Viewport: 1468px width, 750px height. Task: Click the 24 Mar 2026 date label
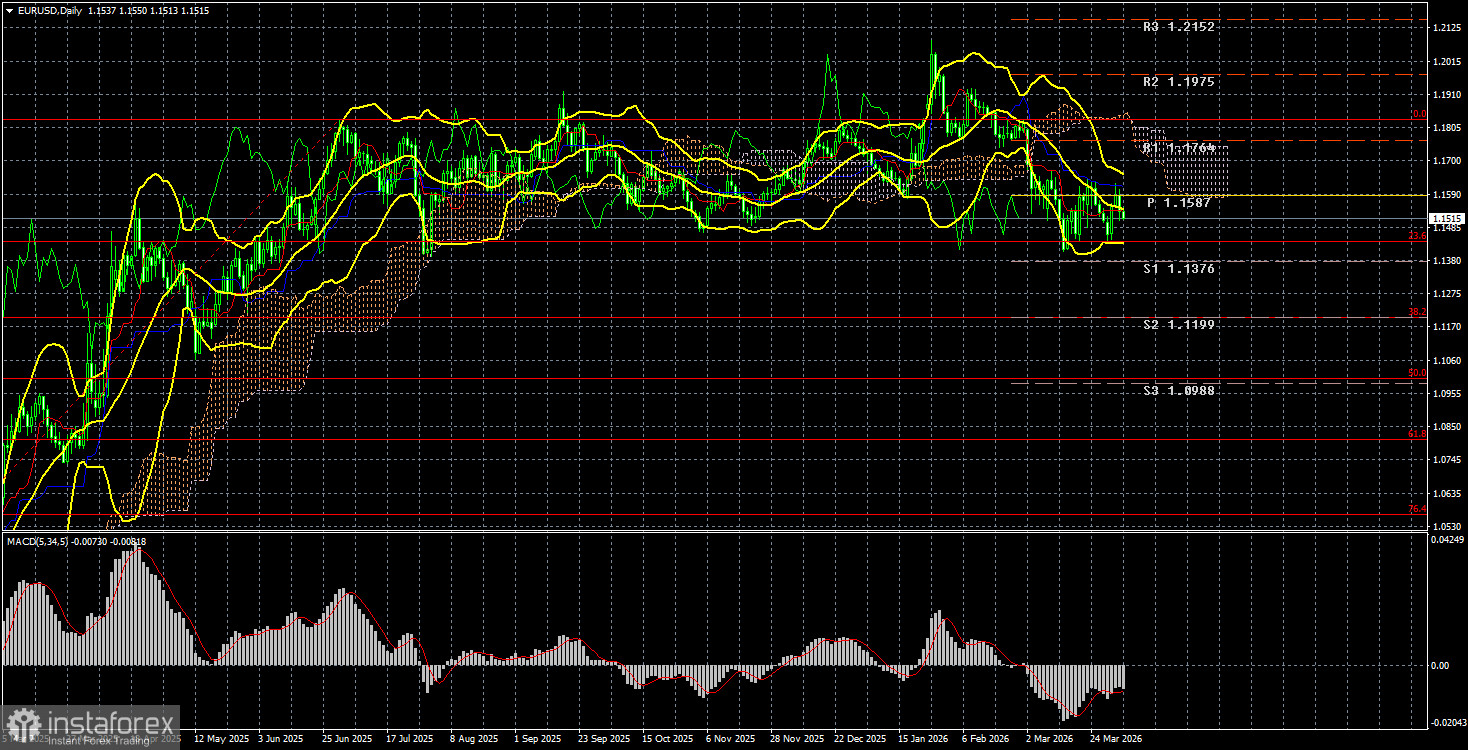(x=1116, y=739)
